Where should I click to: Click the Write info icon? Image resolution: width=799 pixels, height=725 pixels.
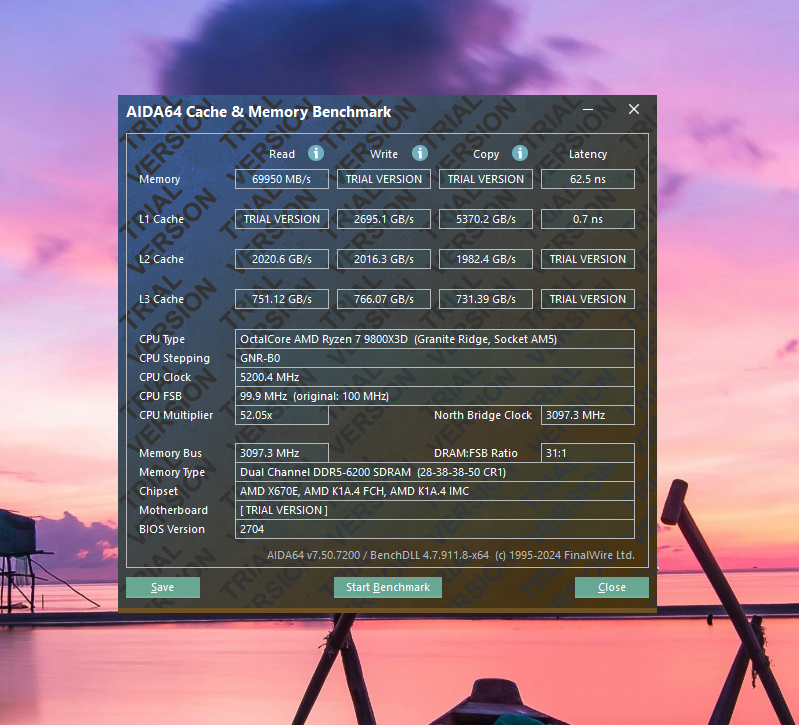(420, 153)
